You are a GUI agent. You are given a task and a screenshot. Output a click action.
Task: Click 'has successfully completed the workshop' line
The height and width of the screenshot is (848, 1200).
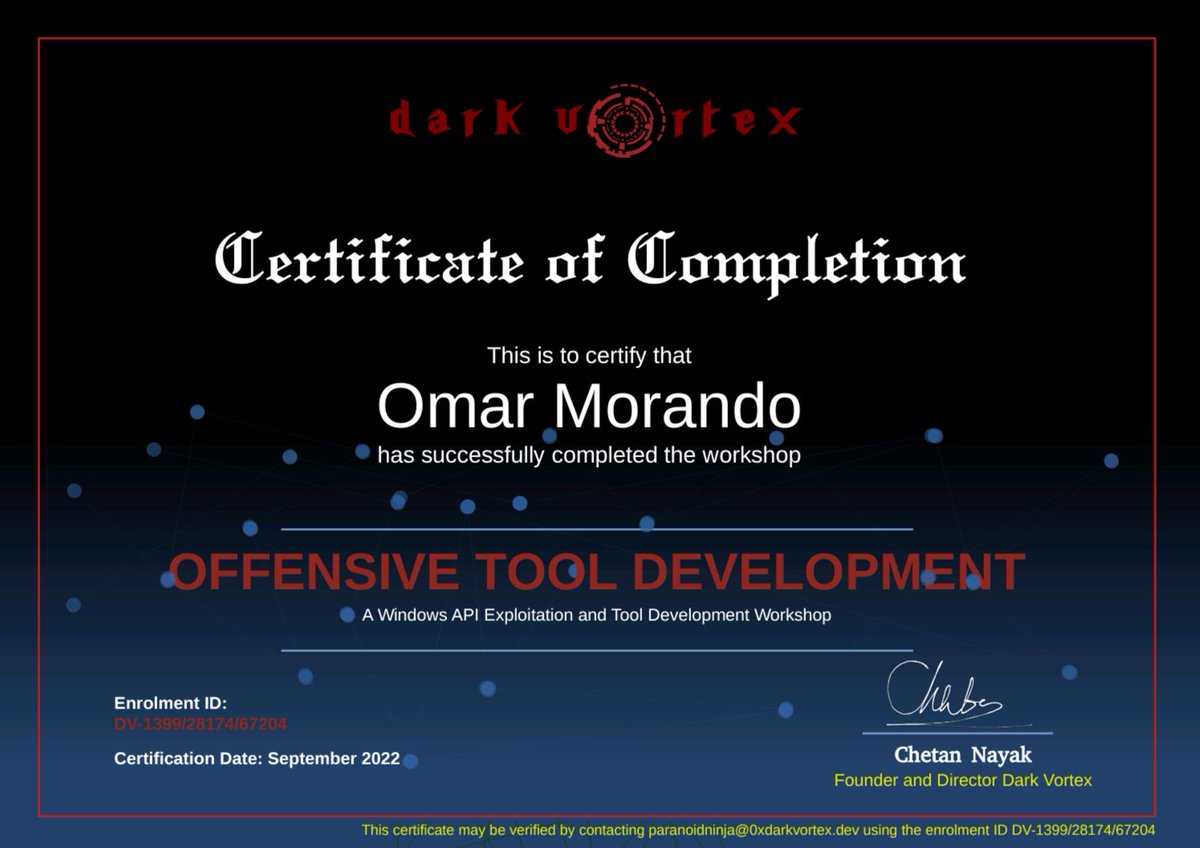pyautogui.click(x=589, y=455)
